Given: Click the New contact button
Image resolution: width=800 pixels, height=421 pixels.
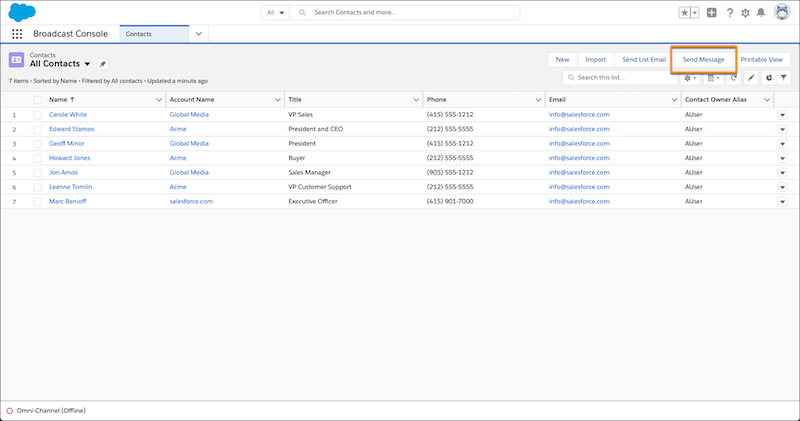Looking at the screenshot, I should (562, 60).
